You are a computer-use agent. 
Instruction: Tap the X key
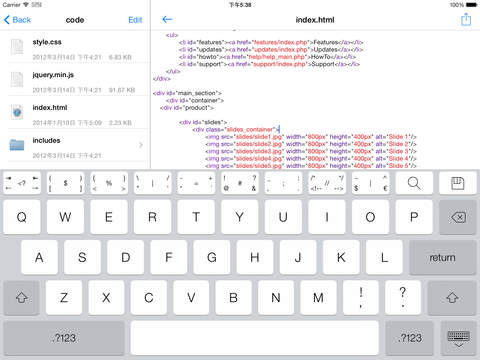[x=106, y=298]
